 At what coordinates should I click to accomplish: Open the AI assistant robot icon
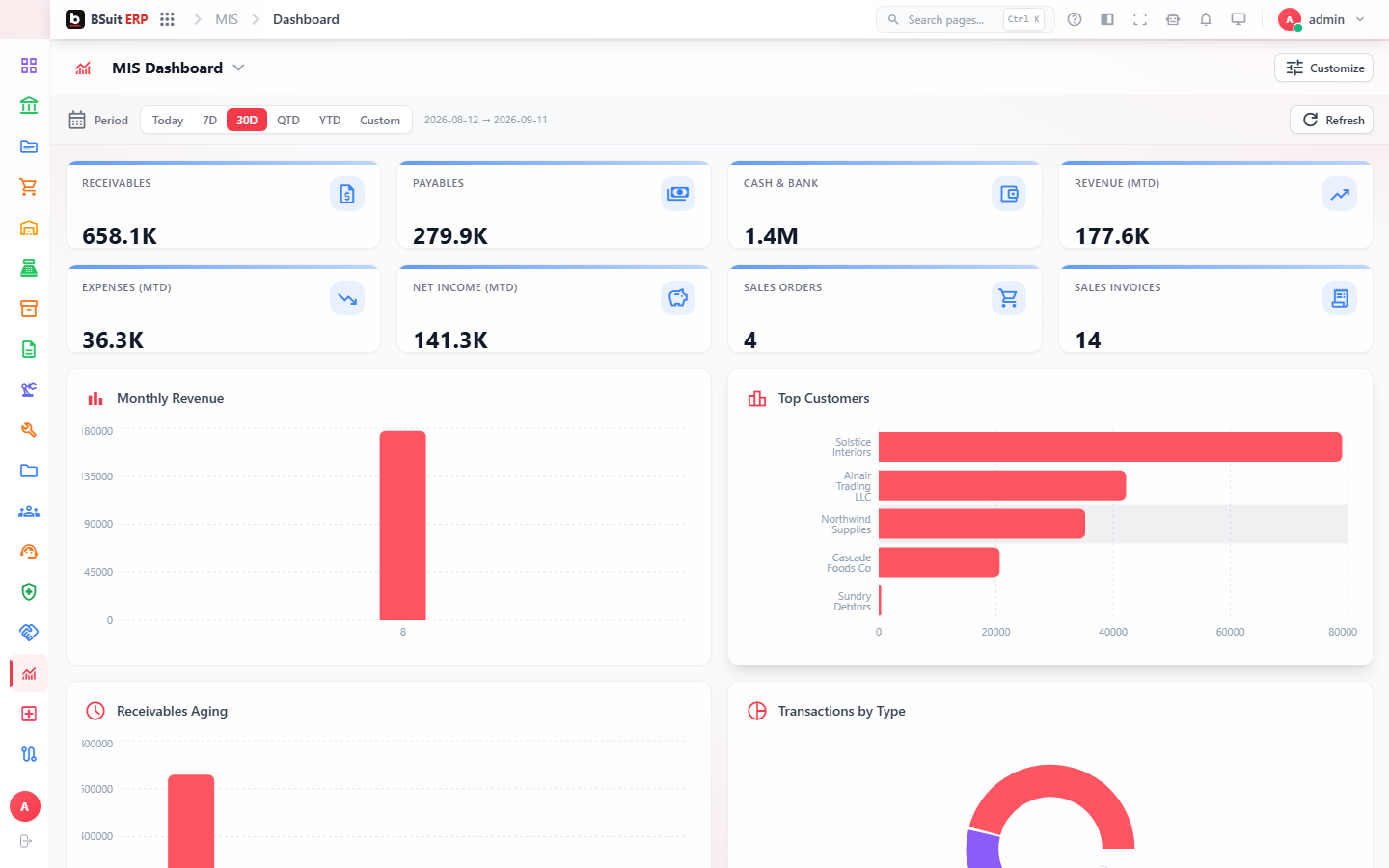pyautogui.click(x=1173, y=19)
